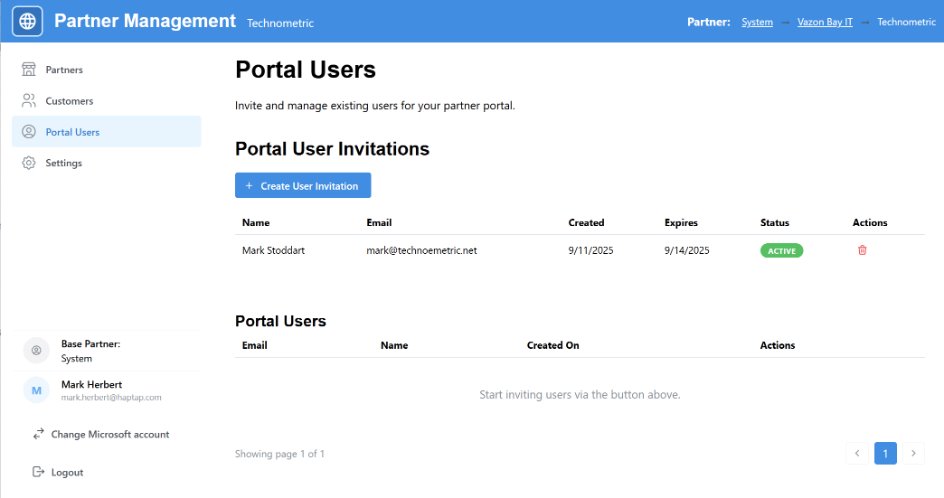Click the Customers people icon in sidebar
The height and width of the screenshot is (498, 944).
pyautogui.click(x=29, y=101)
